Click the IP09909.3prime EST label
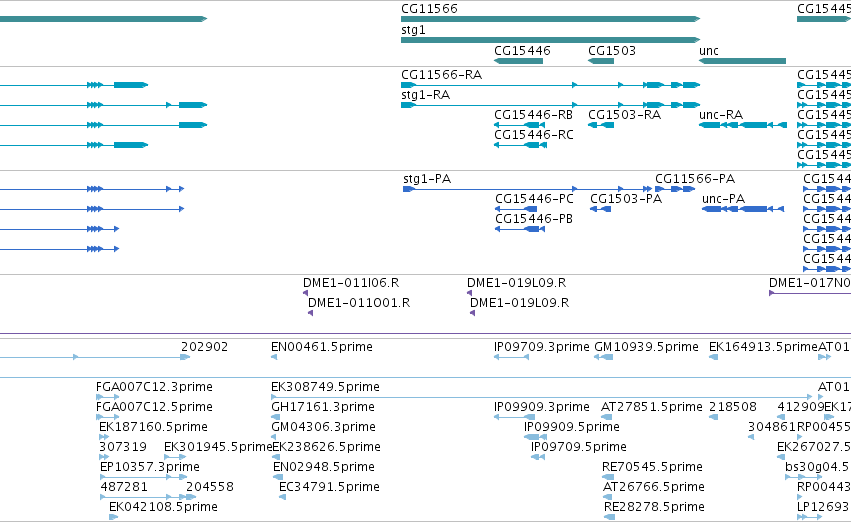The height and width of the screenshot is (522, 851). click(542, 408)
